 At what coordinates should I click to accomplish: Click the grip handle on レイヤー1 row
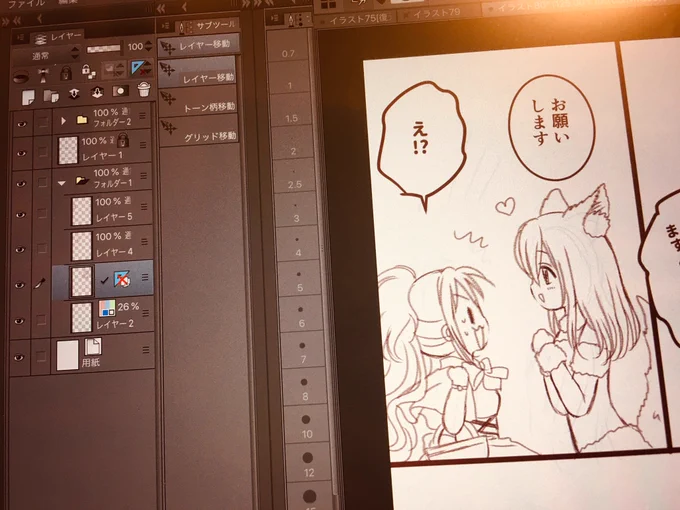coord(144,145)
